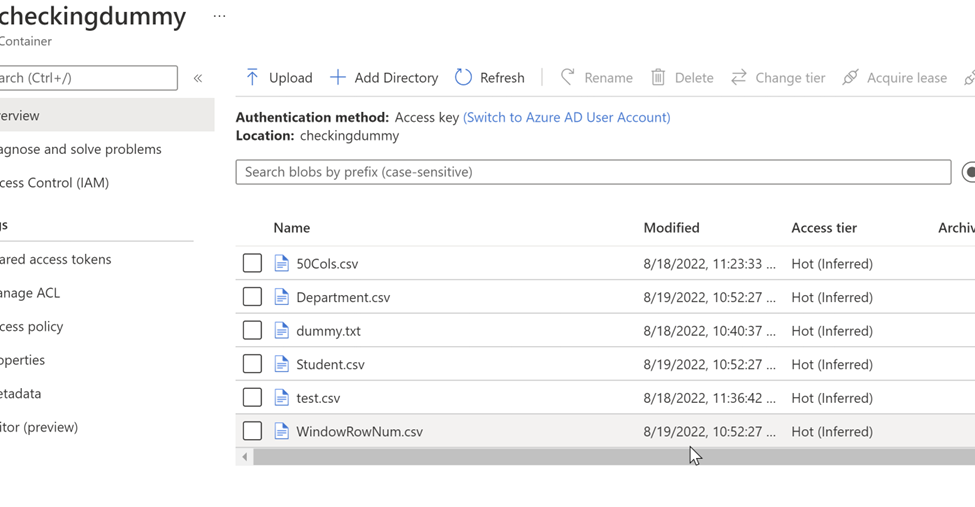975x507 pixels.
Task: Click the Rename button label
Action: [608, 78]
